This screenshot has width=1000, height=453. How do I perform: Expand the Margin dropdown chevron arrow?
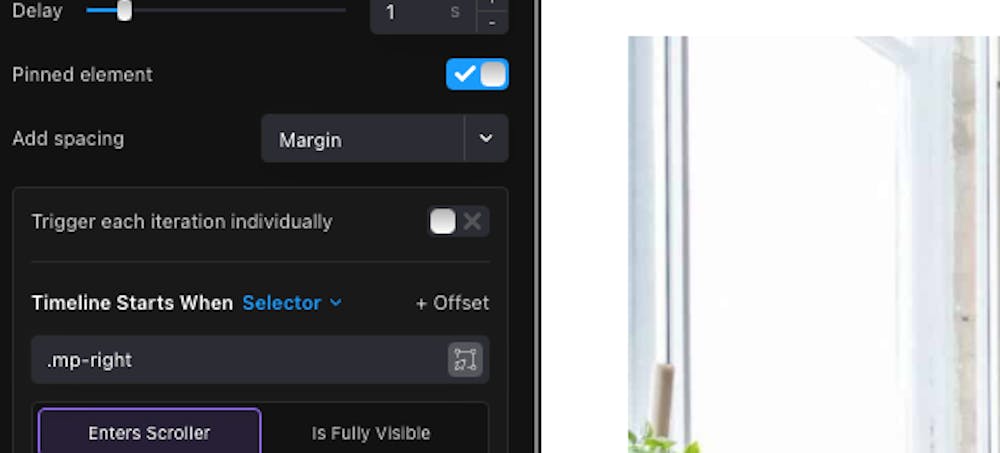click(x=486, y=138)
